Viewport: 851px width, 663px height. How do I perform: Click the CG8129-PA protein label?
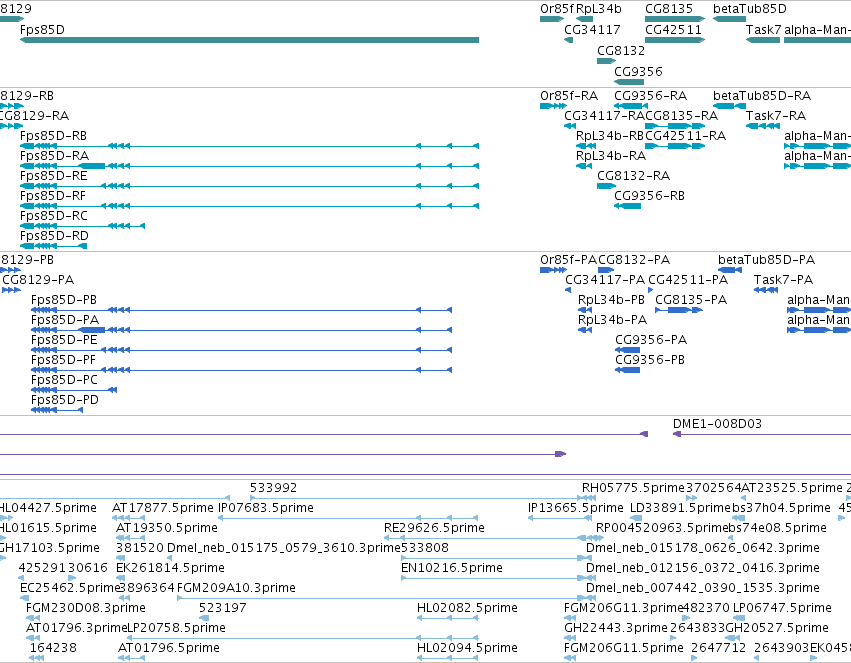pos(38,280)
